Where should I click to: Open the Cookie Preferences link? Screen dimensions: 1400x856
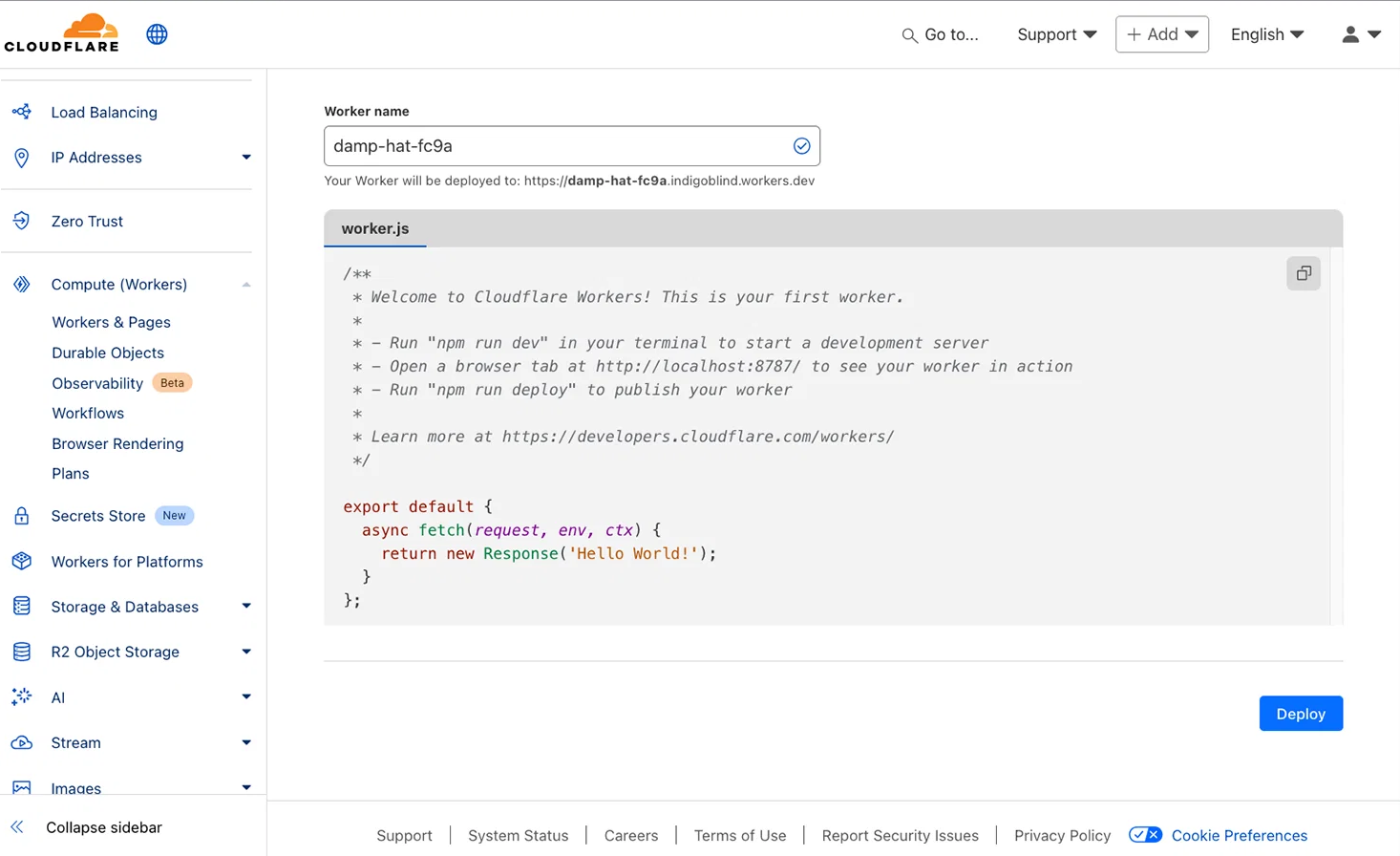(x=1240, y=835)
